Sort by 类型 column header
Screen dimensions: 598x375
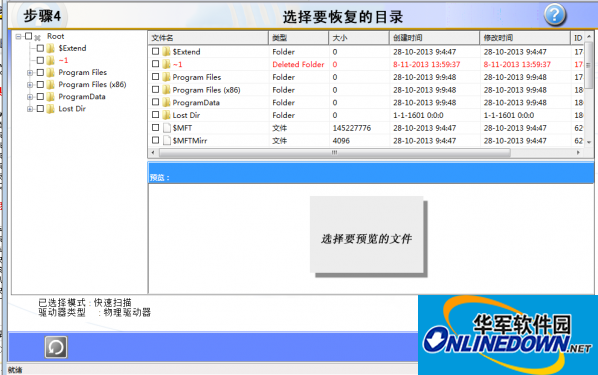(299, 38)
